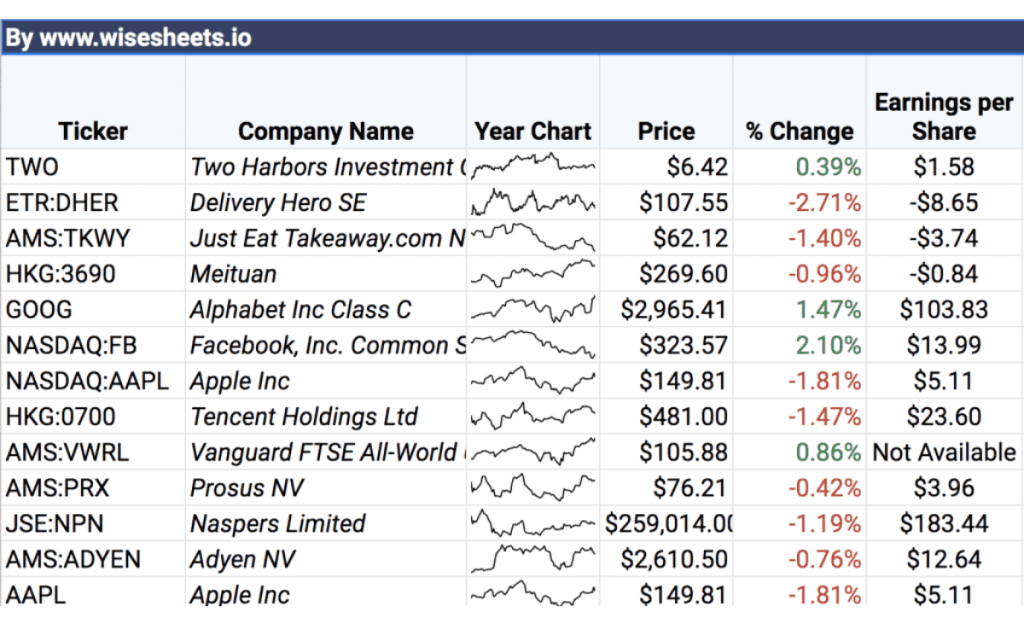Screen dimensions: 1024x631
Task: Select the $183.44 earnings per share cell
Action: click(944, 523)
